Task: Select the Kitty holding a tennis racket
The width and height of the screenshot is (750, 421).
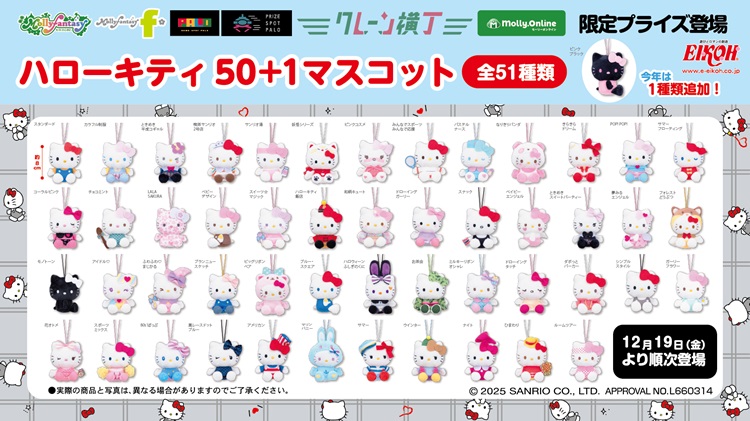Action: tap(425, 162)
